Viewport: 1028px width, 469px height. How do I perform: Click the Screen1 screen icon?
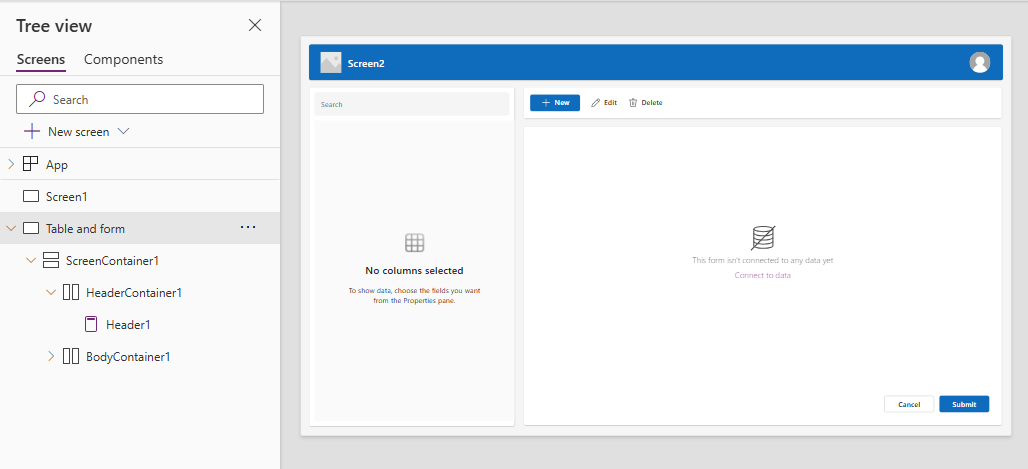coord(31,196)
